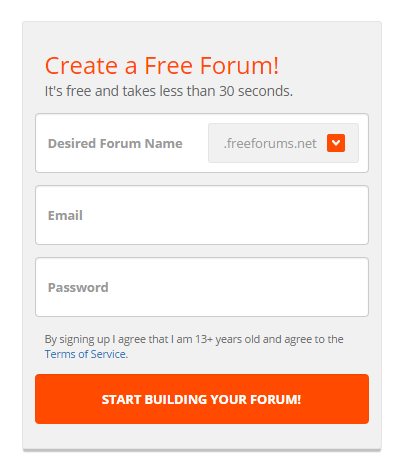Image resolution: width=403 pixels, height=469 pixels.
Task: Submit the forum signup with orange button
Action: point(202,399)
